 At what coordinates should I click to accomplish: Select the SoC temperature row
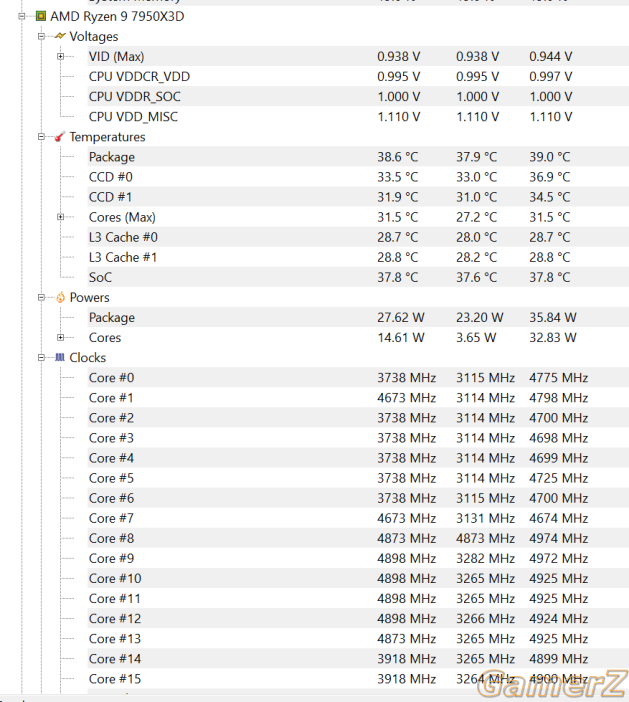358,278
